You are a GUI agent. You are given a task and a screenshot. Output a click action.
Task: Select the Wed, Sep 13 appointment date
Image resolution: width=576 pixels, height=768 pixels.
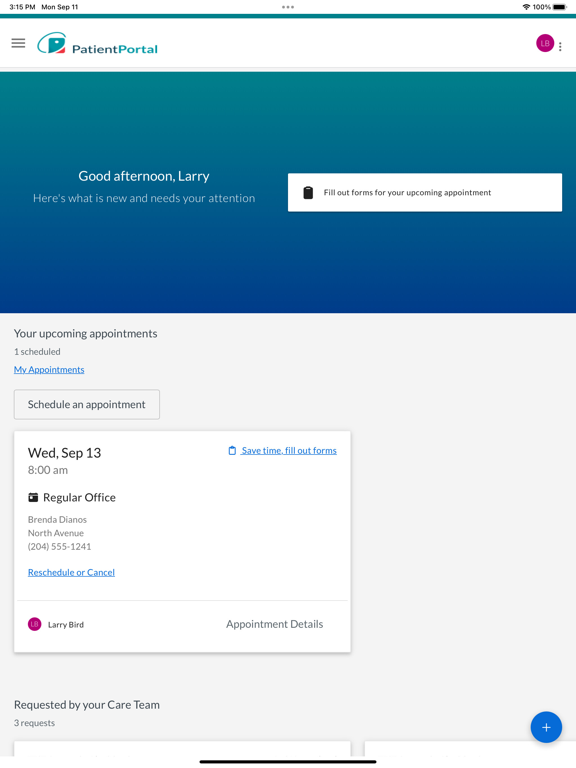[64, 453]
